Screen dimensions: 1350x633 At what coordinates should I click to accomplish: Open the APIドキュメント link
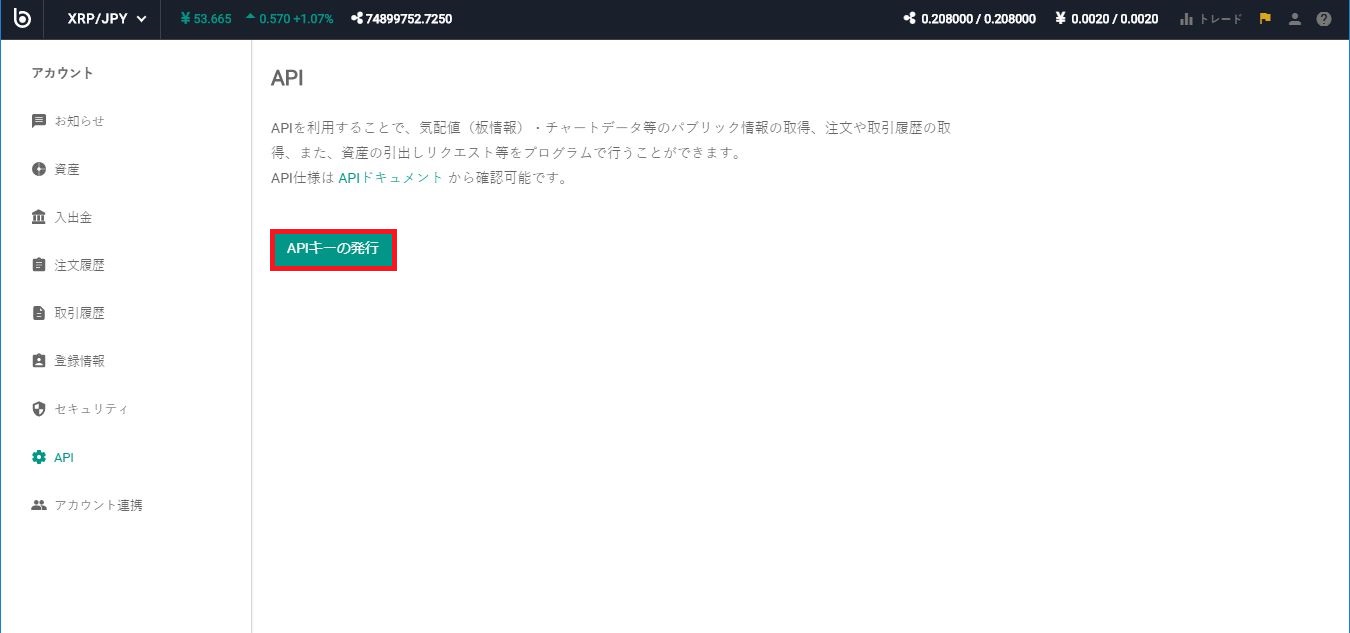tap(391, 176)
